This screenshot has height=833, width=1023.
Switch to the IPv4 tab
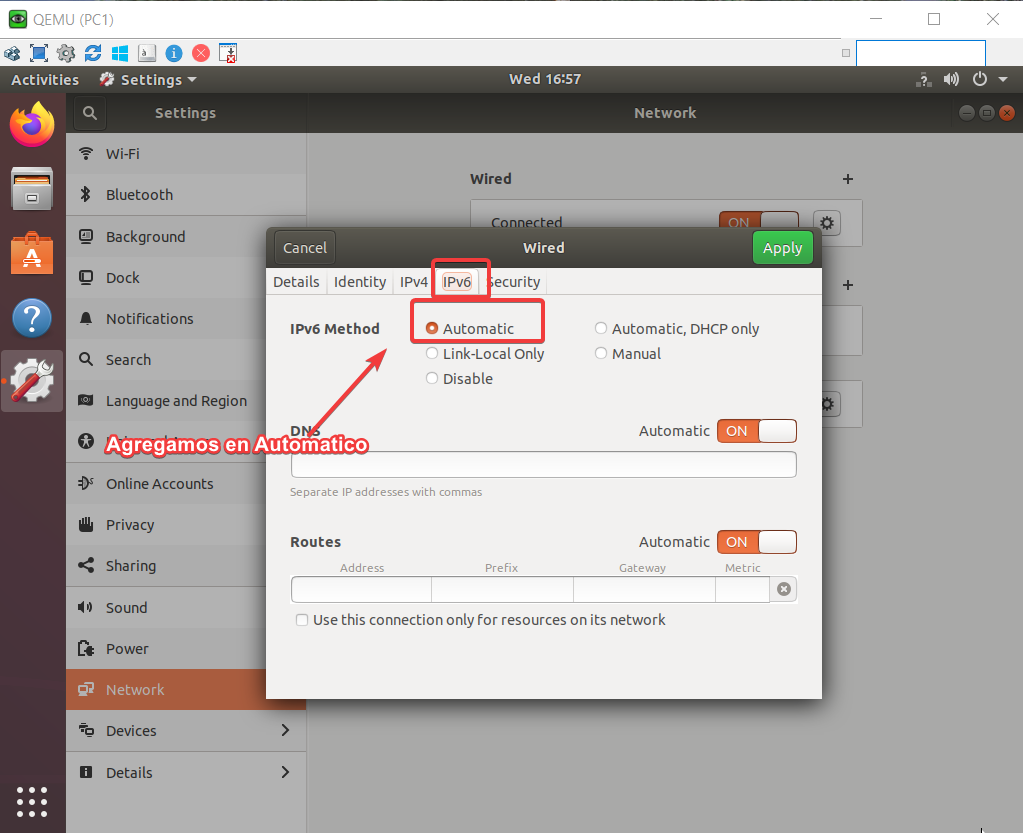(x=414, y=282)
